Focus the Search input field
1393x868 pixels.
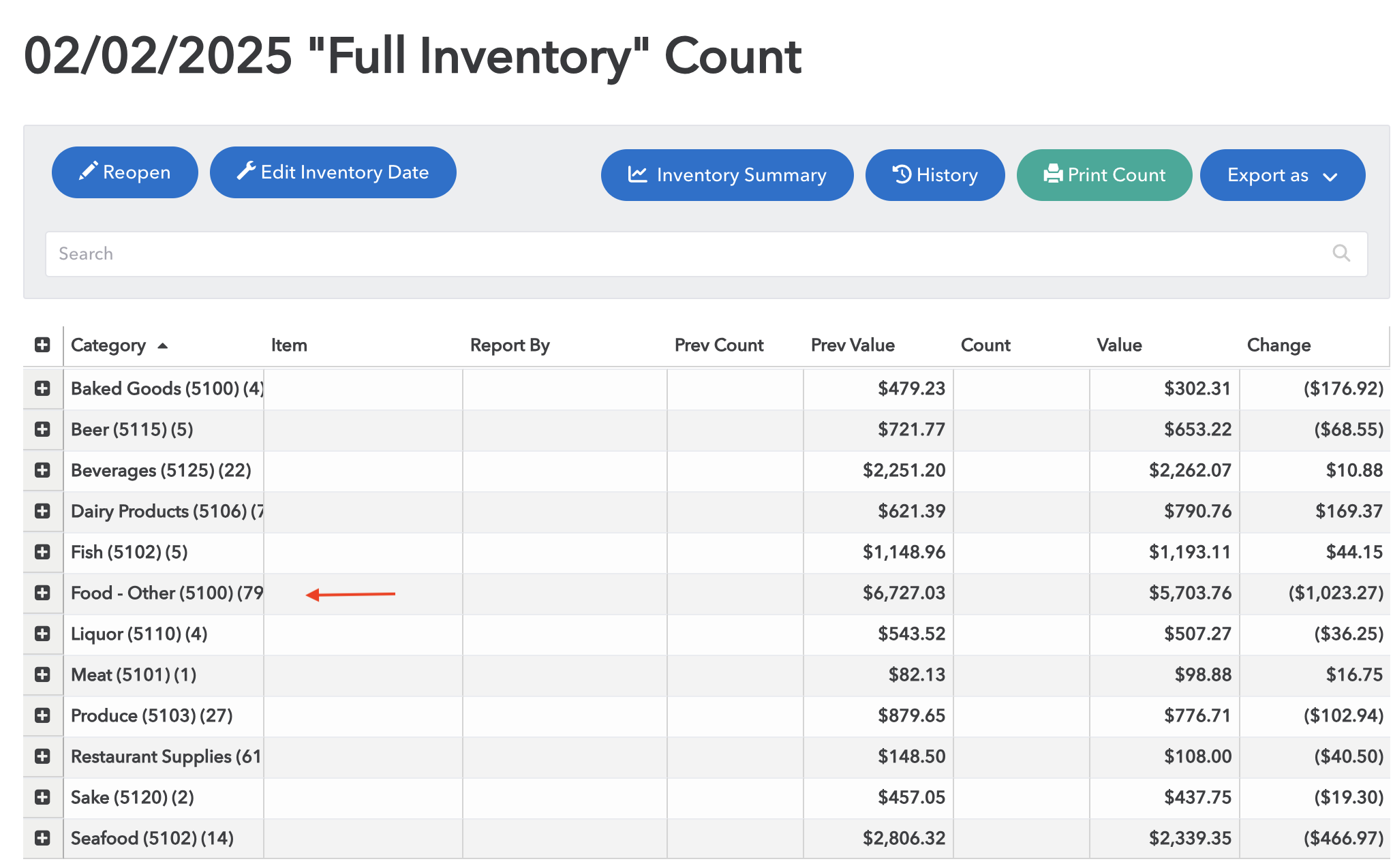click(x=706, y=254)
